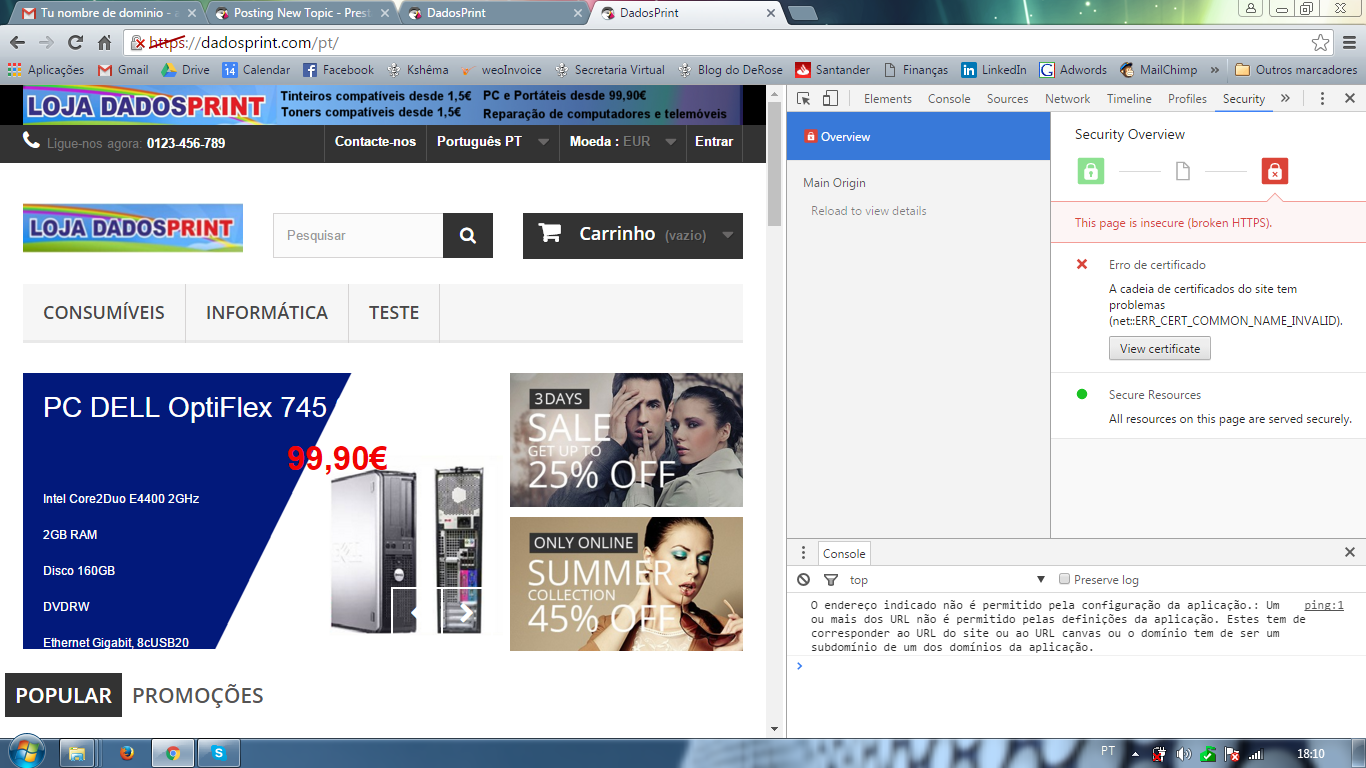Focus the Pesquisar search field

click(358, 235)
